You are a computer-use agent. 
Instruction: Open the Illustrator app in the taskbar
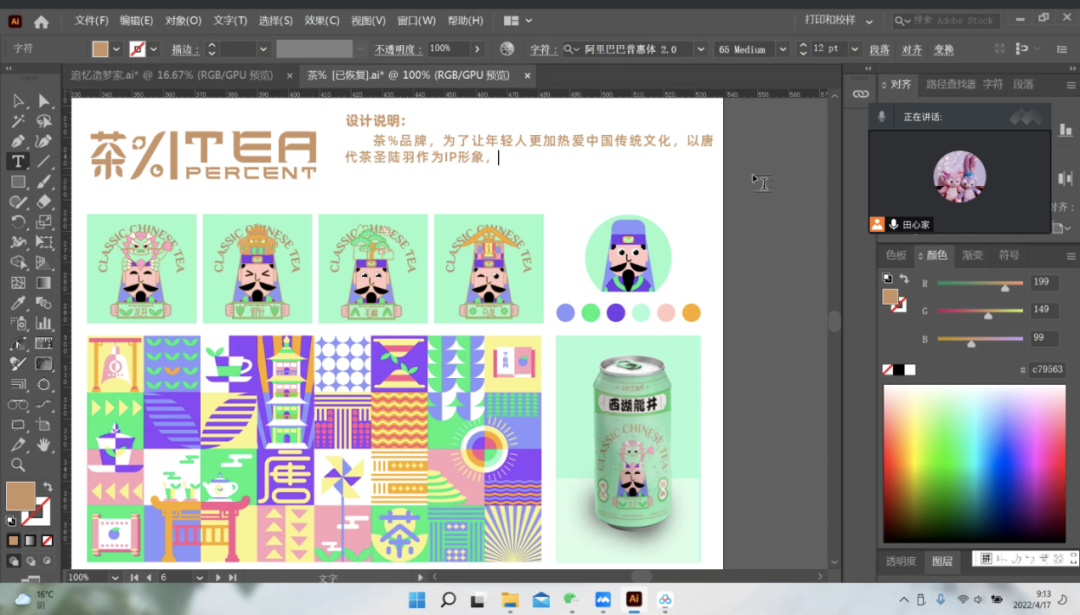pyautogui.click(x=633, y=599)
